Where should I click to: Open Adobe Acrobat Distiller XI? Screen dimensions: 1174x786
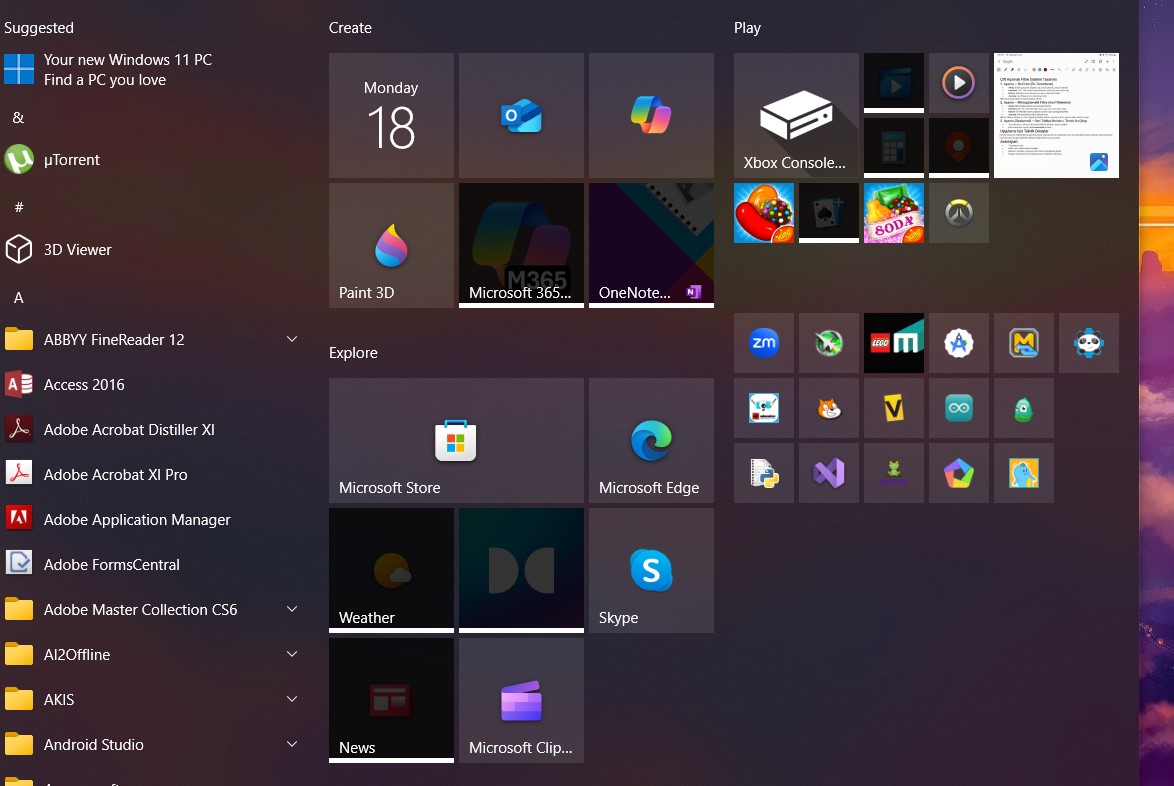point(152,430)
